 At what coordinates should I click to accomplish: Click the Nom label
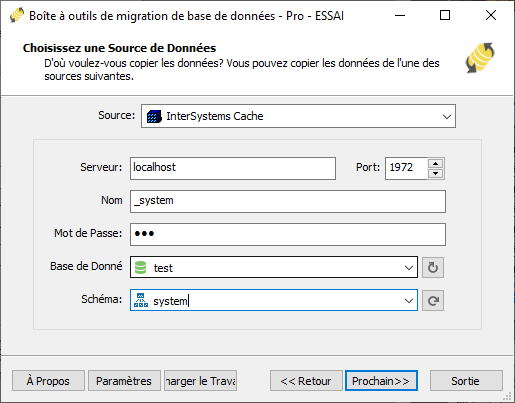click(112, 200)
